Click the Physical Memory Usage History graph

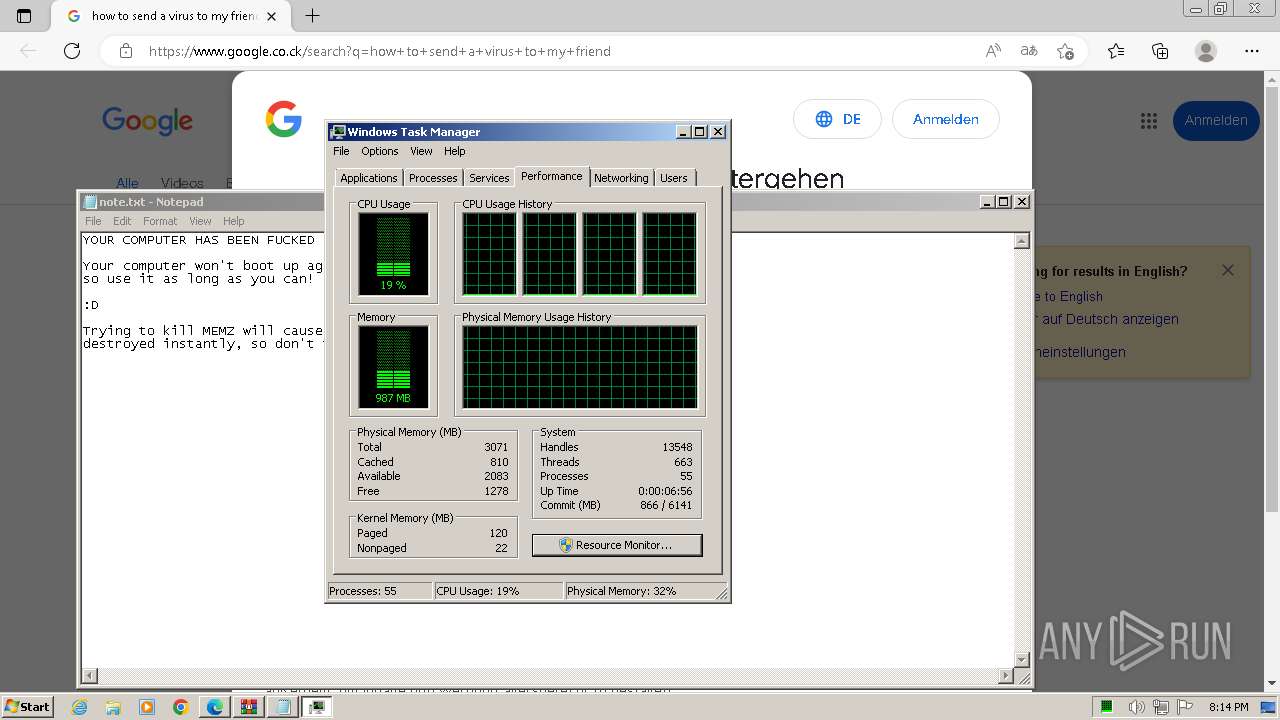pos(579,367)
